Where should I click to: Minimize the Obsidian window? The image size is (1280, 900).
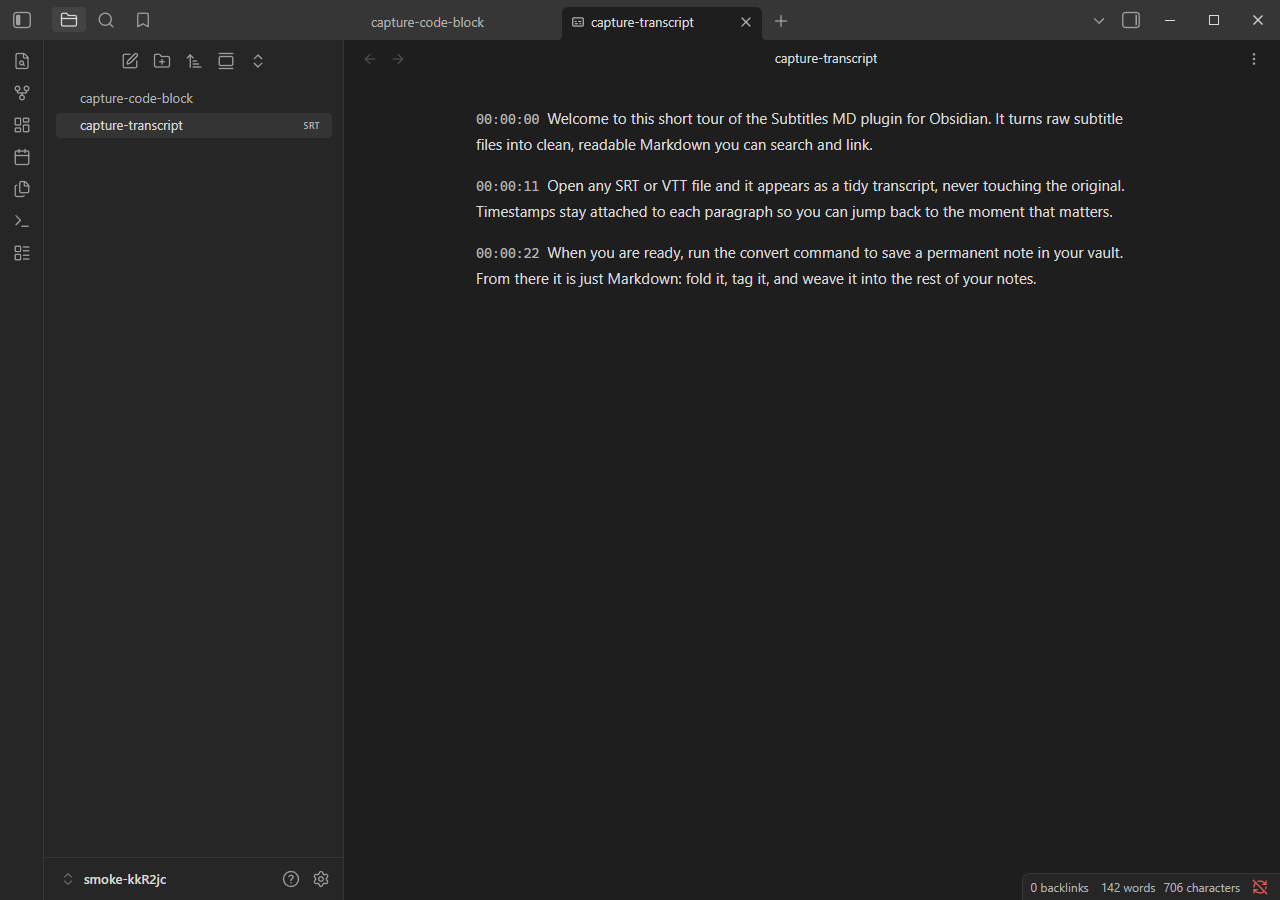[1170, 20]
